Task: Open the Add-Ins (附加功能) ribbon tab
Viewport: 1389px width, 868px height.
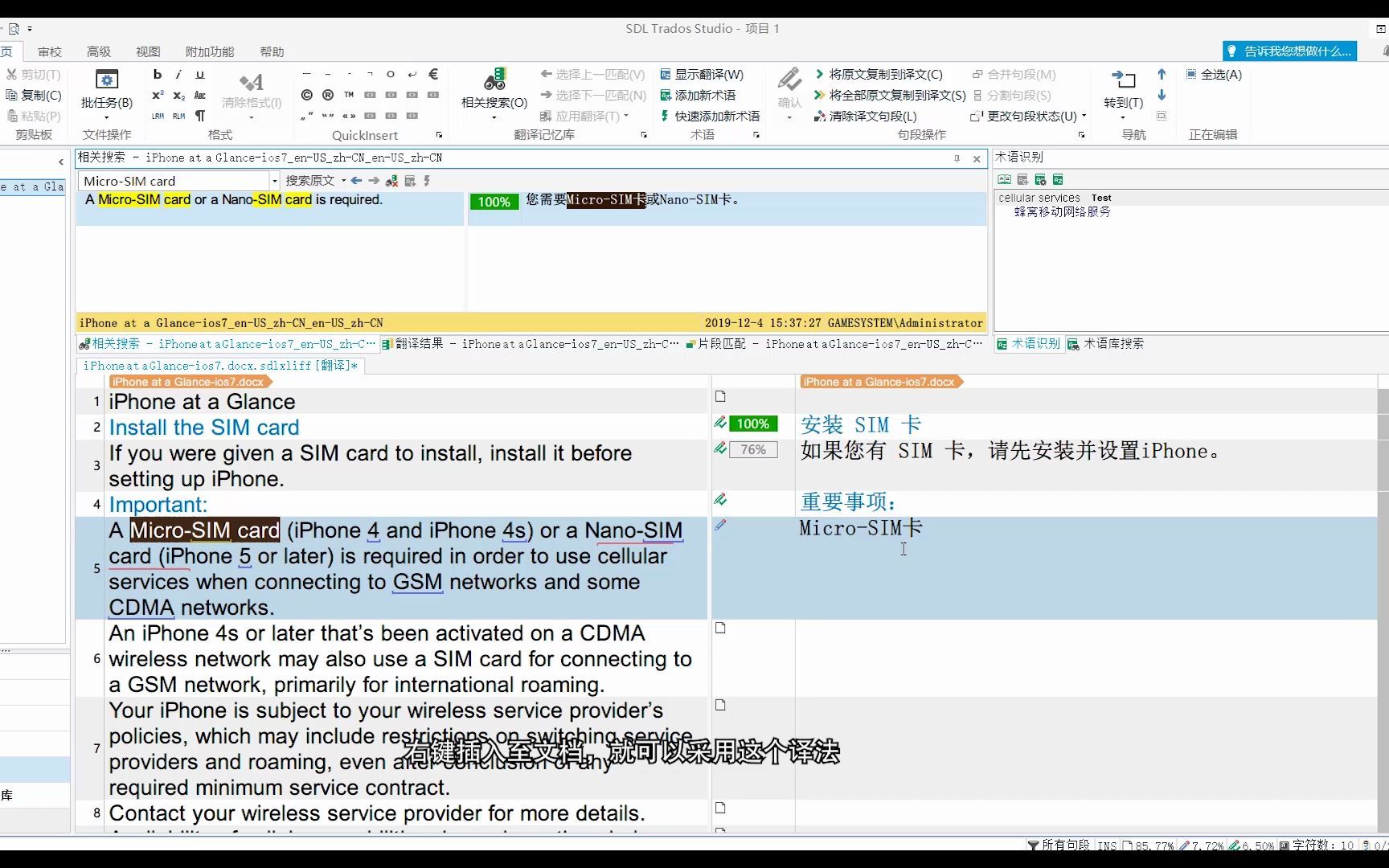Action: (210, 51)
